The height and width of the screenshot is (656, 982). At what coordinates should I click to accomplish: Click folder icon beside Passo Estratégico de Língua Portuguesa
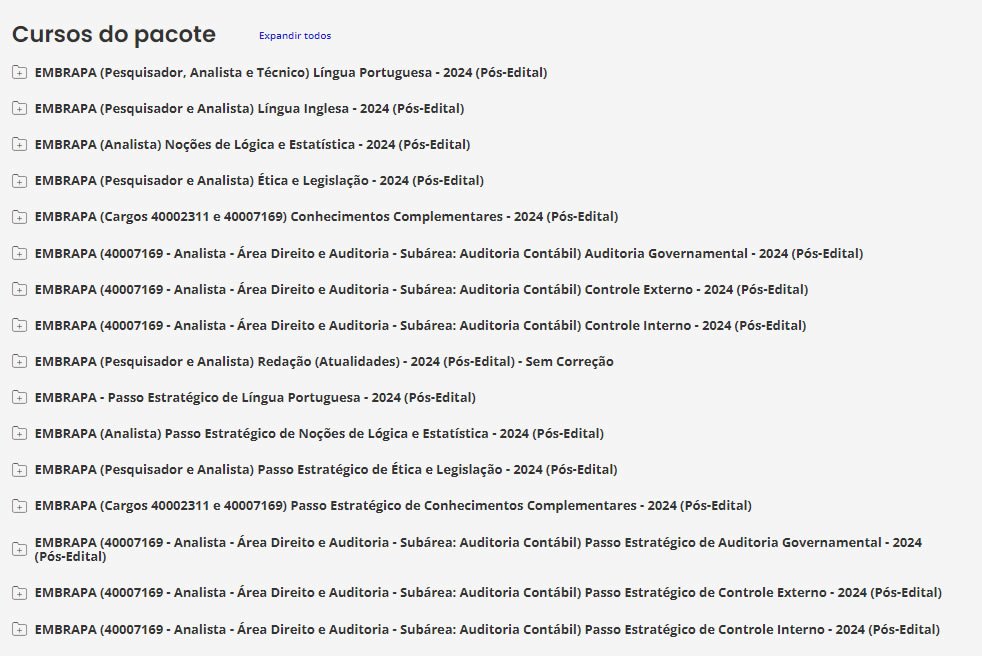(x=19, y=397)
